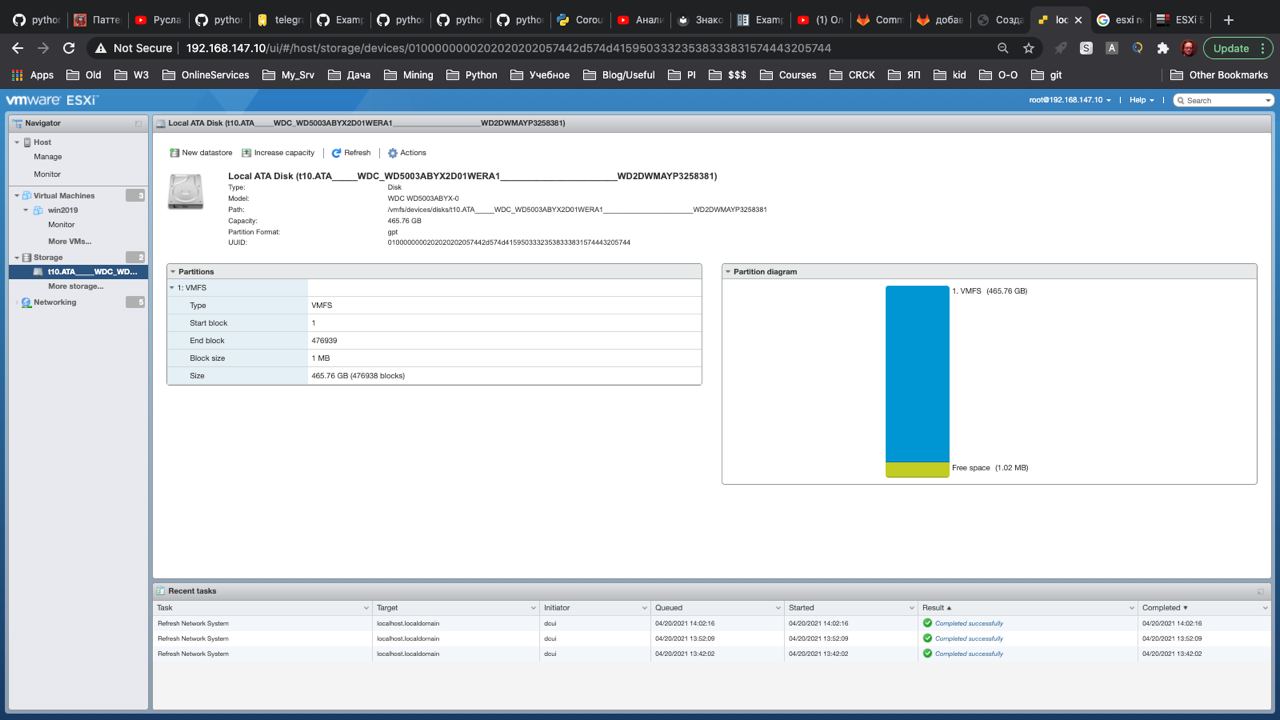
Task: Select Virtual Machines in Navigator
Action: point(64,196)
